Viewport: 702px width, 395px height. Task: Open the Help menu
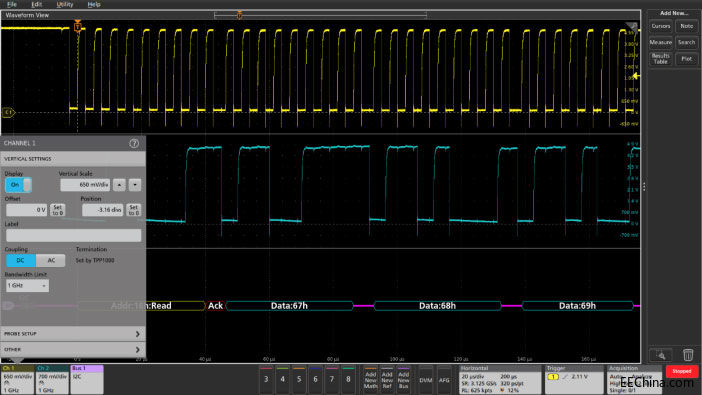pos(94,4)
